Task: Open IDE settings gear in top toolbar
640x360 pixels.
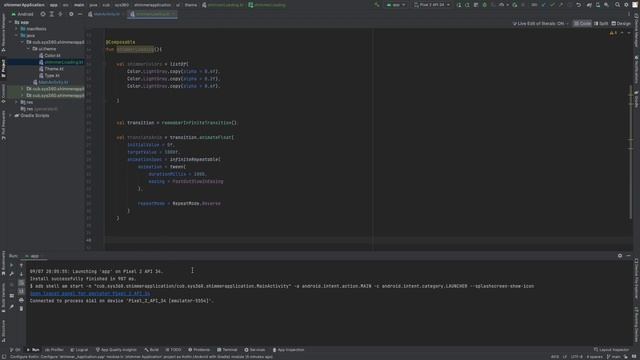Action: pos(626,5)
